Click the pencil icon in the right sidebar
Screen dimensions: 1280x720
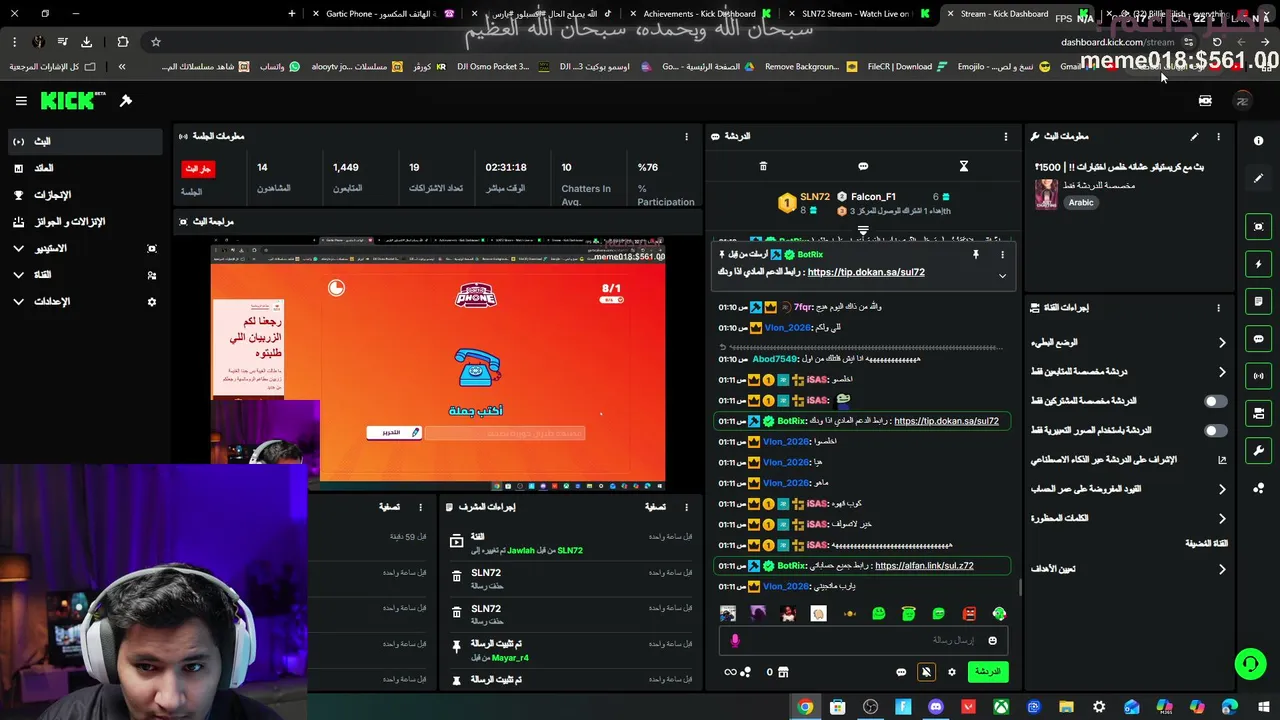(1259, 178)
